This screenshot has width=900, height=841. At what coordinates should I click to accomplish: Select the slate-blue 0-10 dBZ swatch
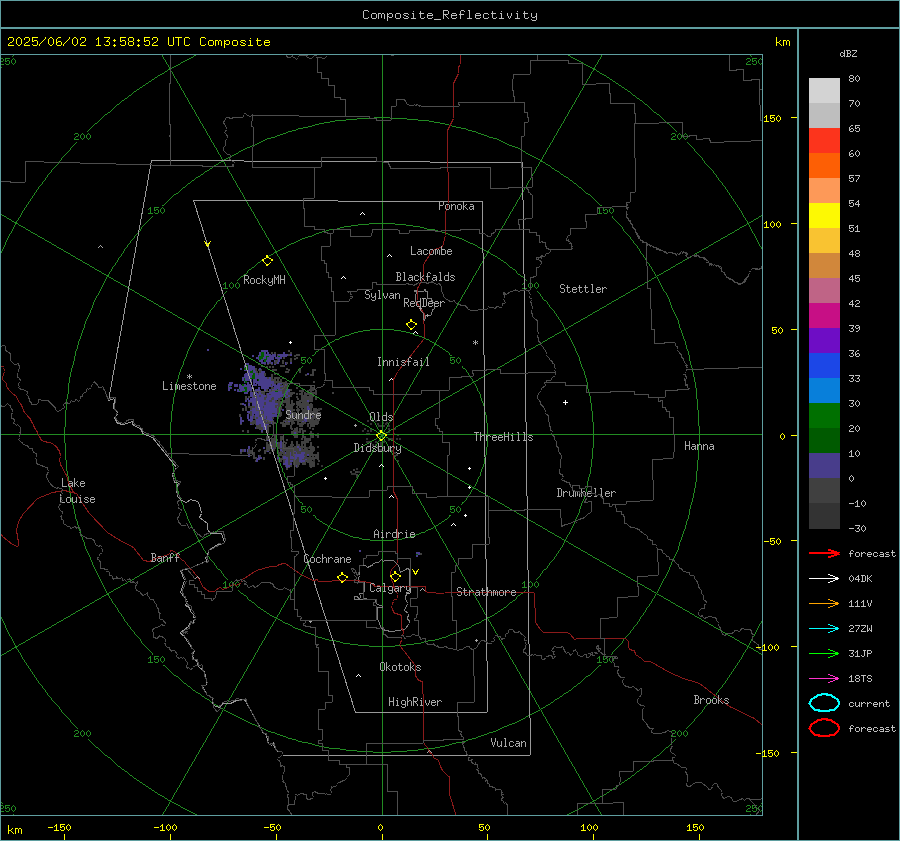pyautogui.click(x=824, y=466)
